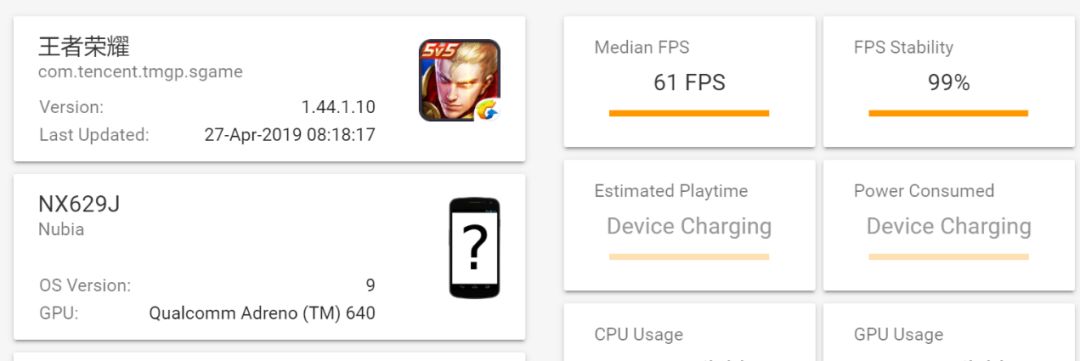1080x361 pixels.
Task: Click the GPU Usage card heading
Action: (898, 334)
